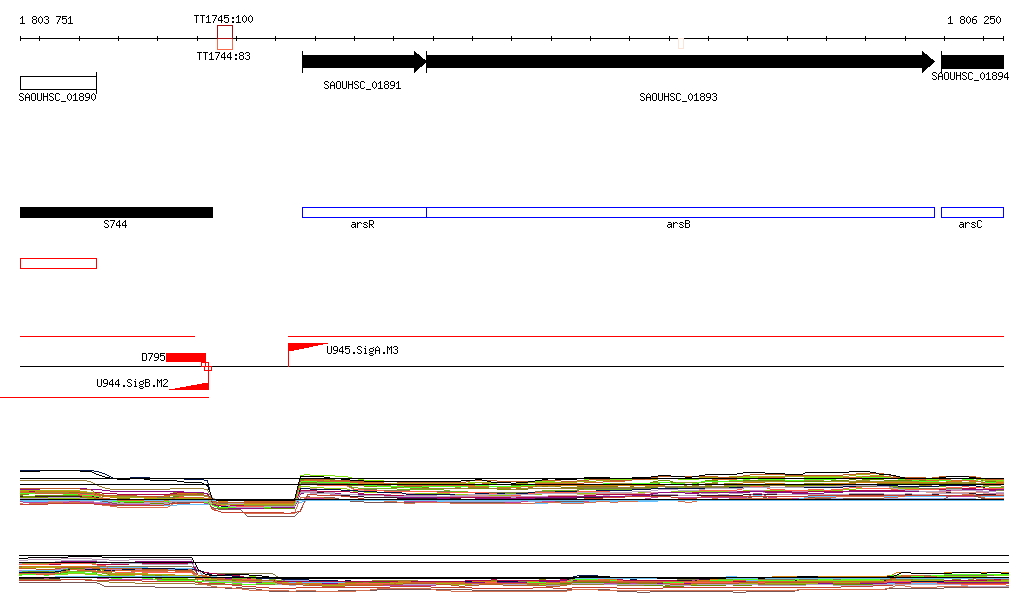Image resolution: width=1024 pixels, height=611 pixels.
Task: Select the long SAOUHSC_01893 gene arrow
Action: click(680, 62)
